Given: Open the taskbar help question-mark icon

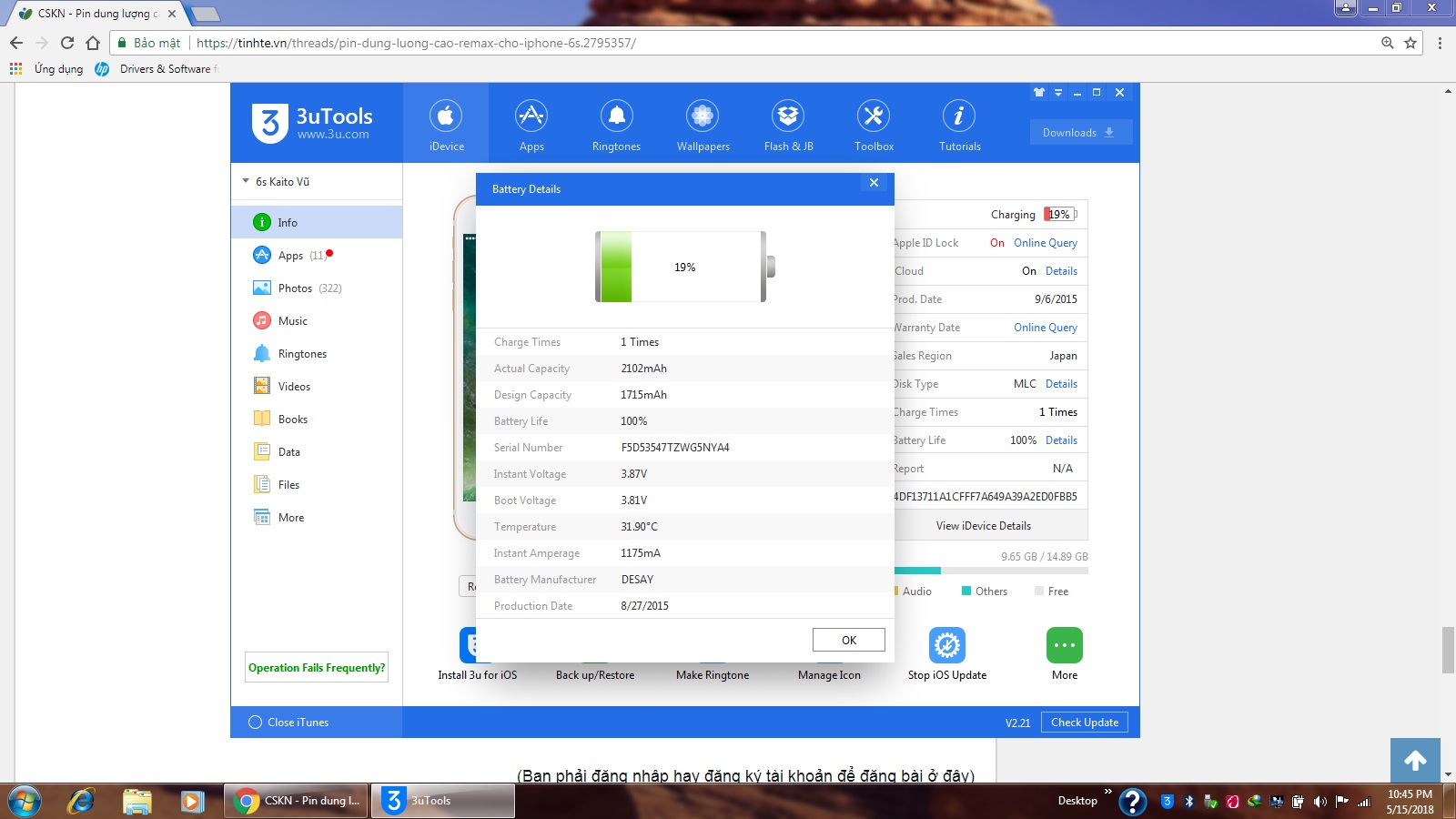Looking at the screenshot, I should 1132,802.
